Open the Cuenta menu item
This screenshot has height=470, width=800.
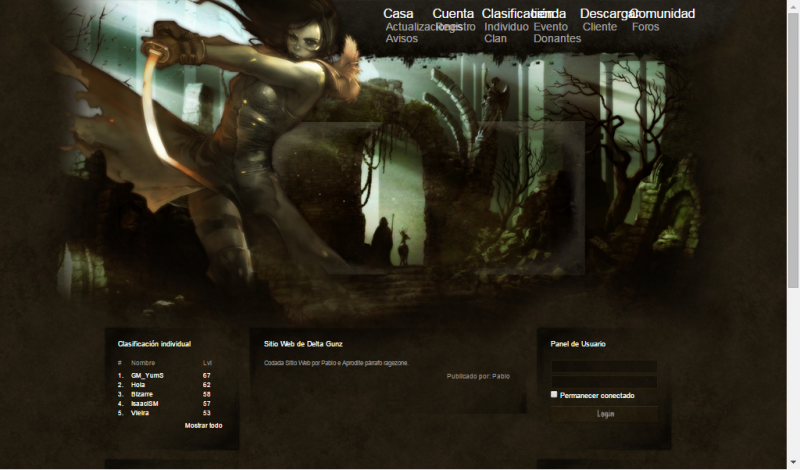453,14
